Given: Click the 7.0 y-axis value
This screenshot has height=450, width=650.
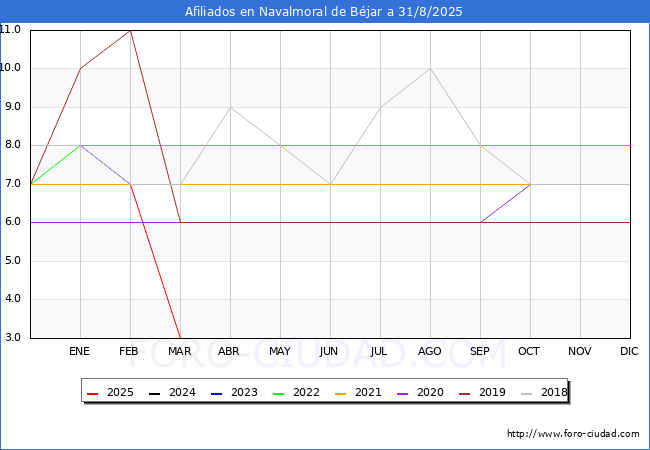Looking at the screenshot, I should coord(13,183).
